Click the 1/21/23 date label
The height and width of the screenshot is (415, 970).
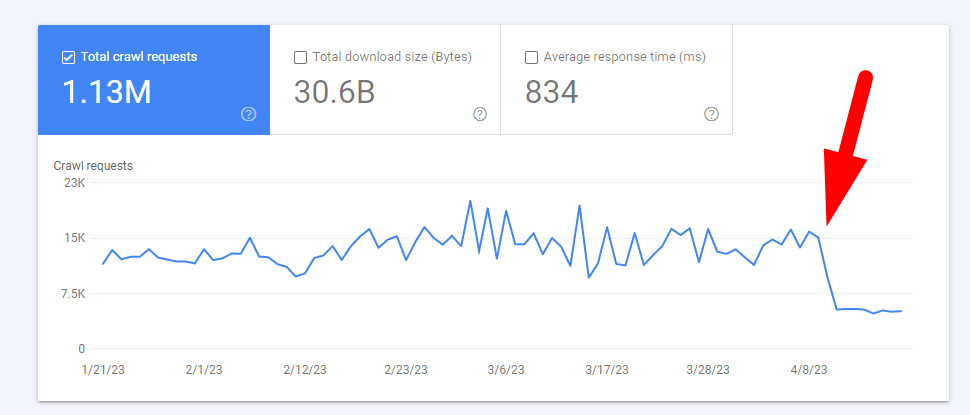[x=105, y=369]
